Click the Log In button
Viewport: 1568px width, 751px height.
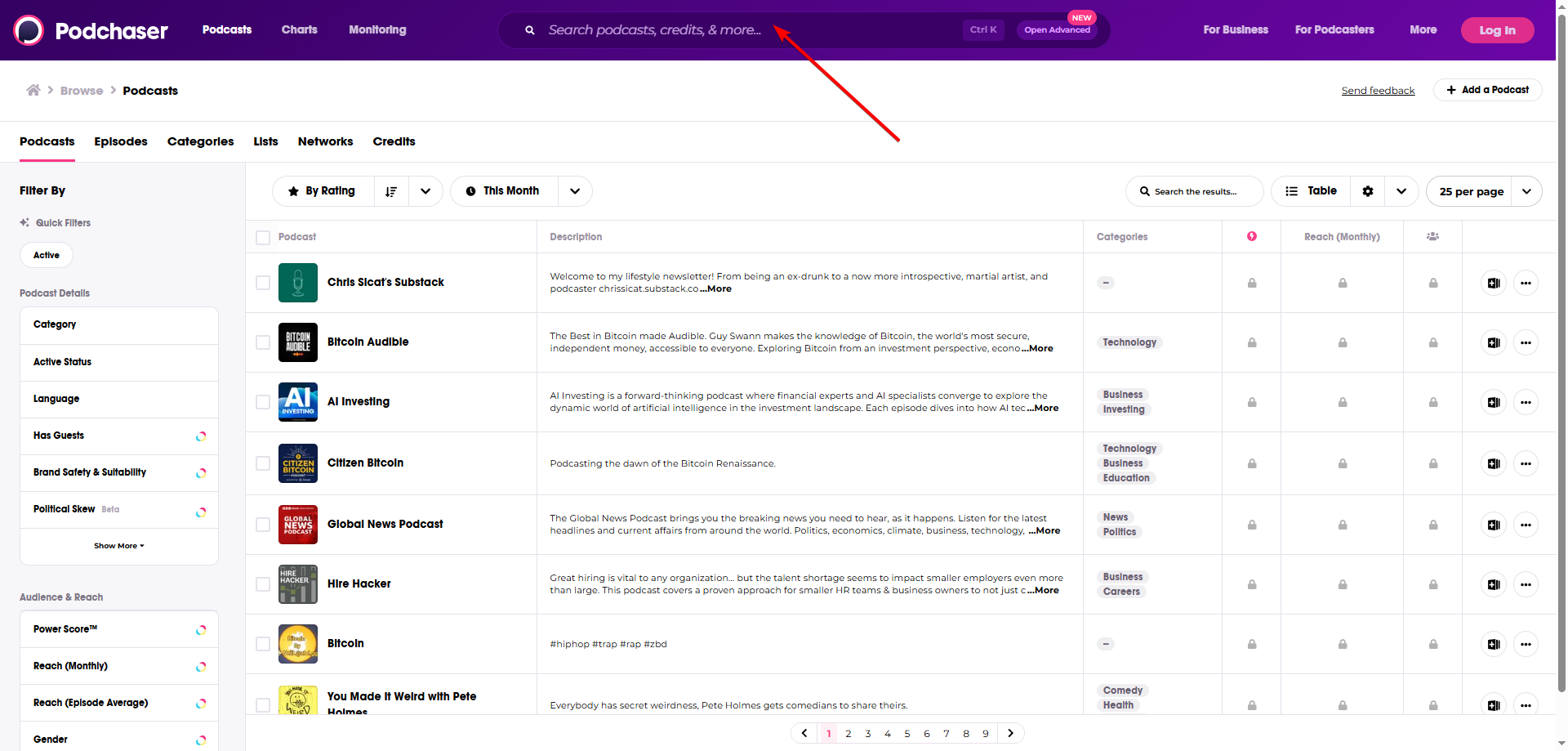1497,30
